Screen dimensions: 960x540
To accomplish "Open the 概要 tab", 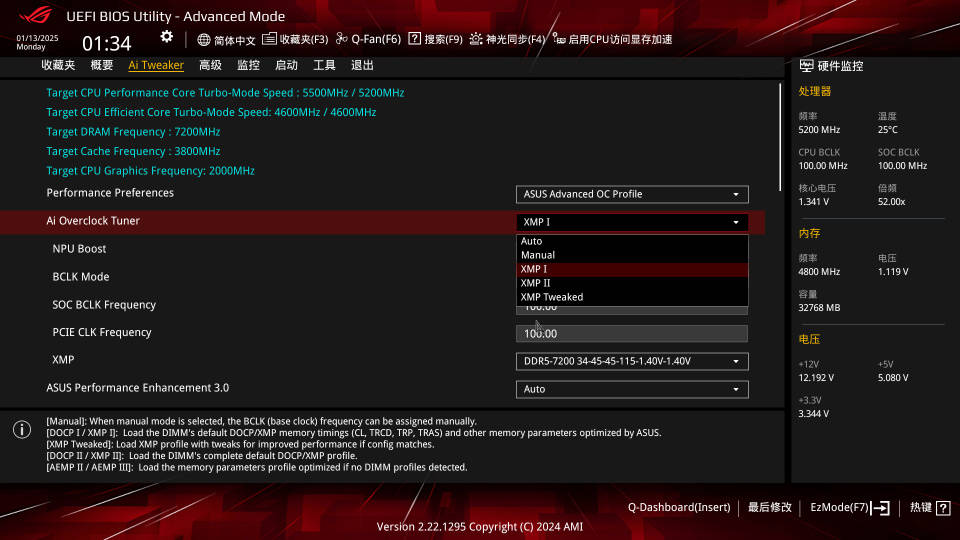I will tap(102, 65).
